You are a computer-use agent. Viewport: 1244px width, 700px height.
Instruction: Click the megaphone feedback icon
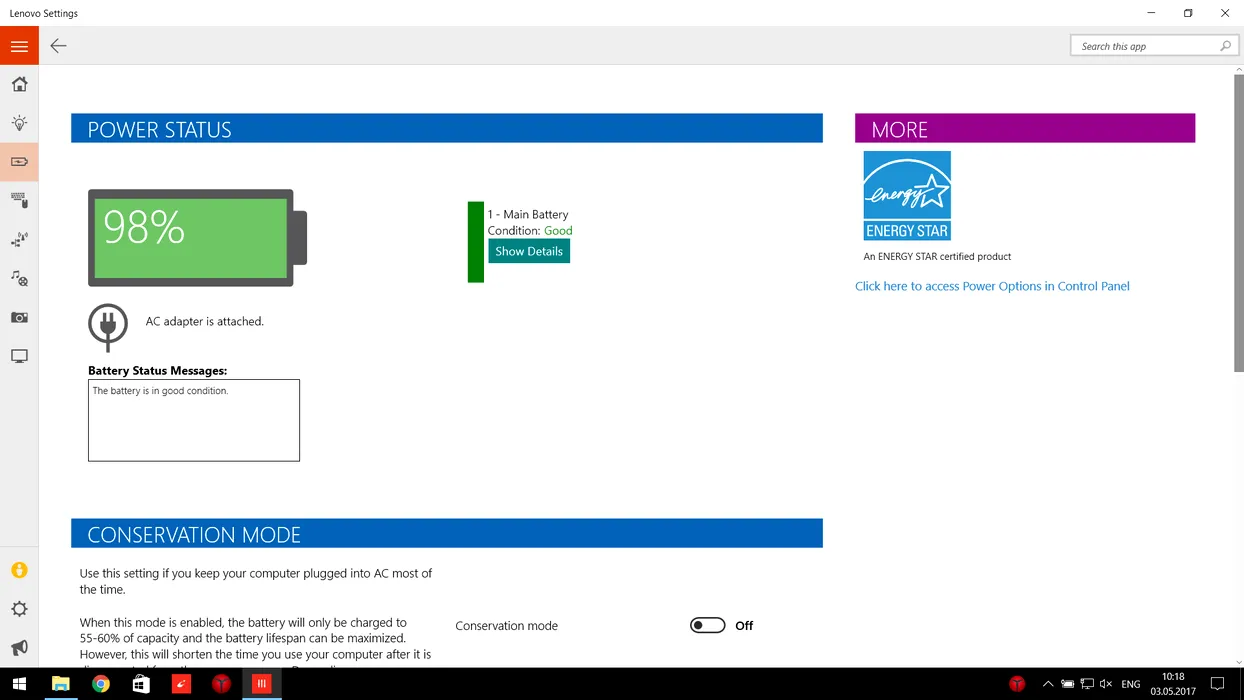pos(19,648)
